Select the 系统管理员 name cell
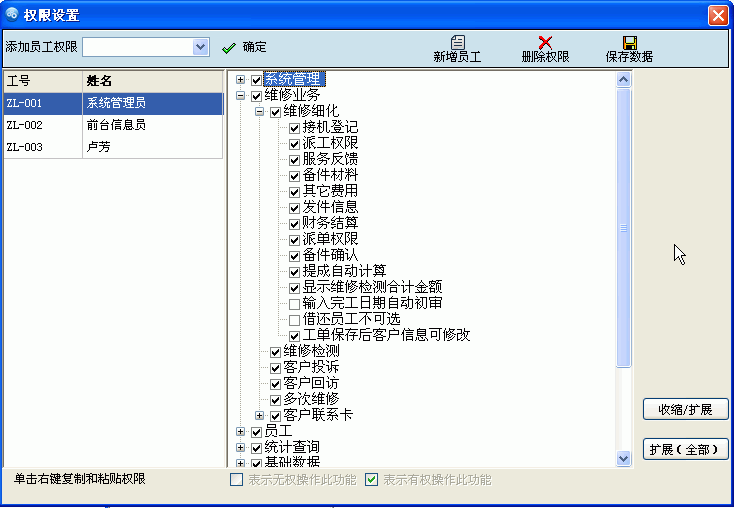Screen dimensions: 734x508 [153, 103]
